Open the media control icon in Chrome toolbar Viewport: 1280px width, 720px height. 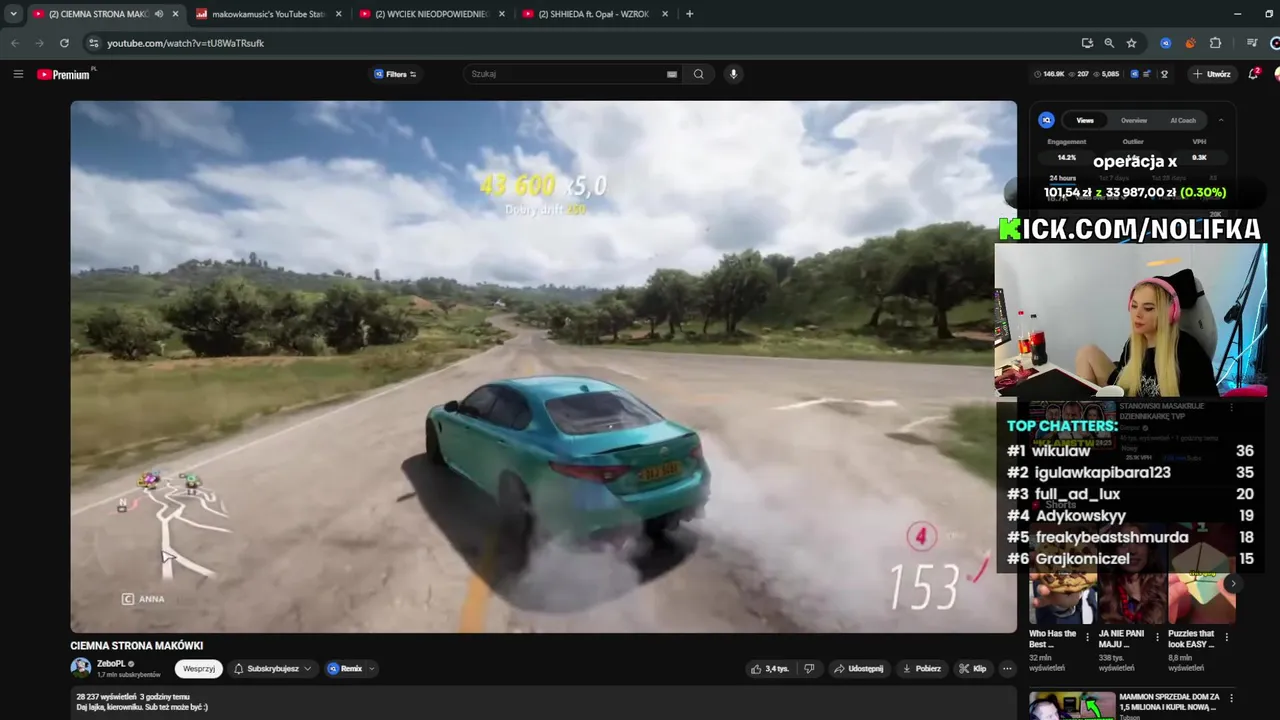point(1252,43)
